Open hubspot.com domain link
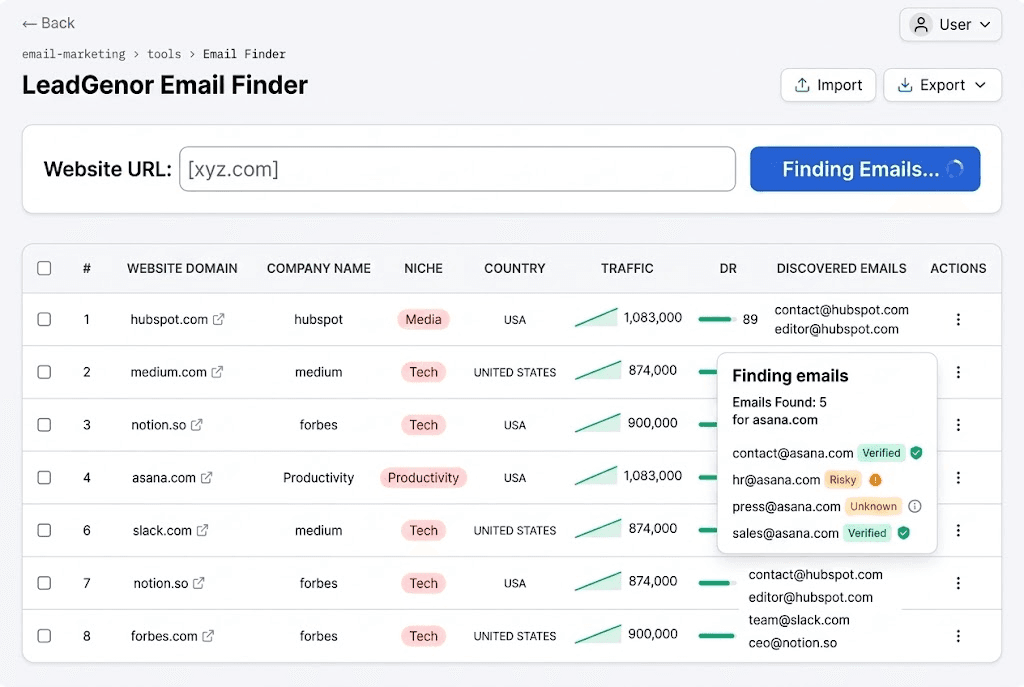 [169, 319]
